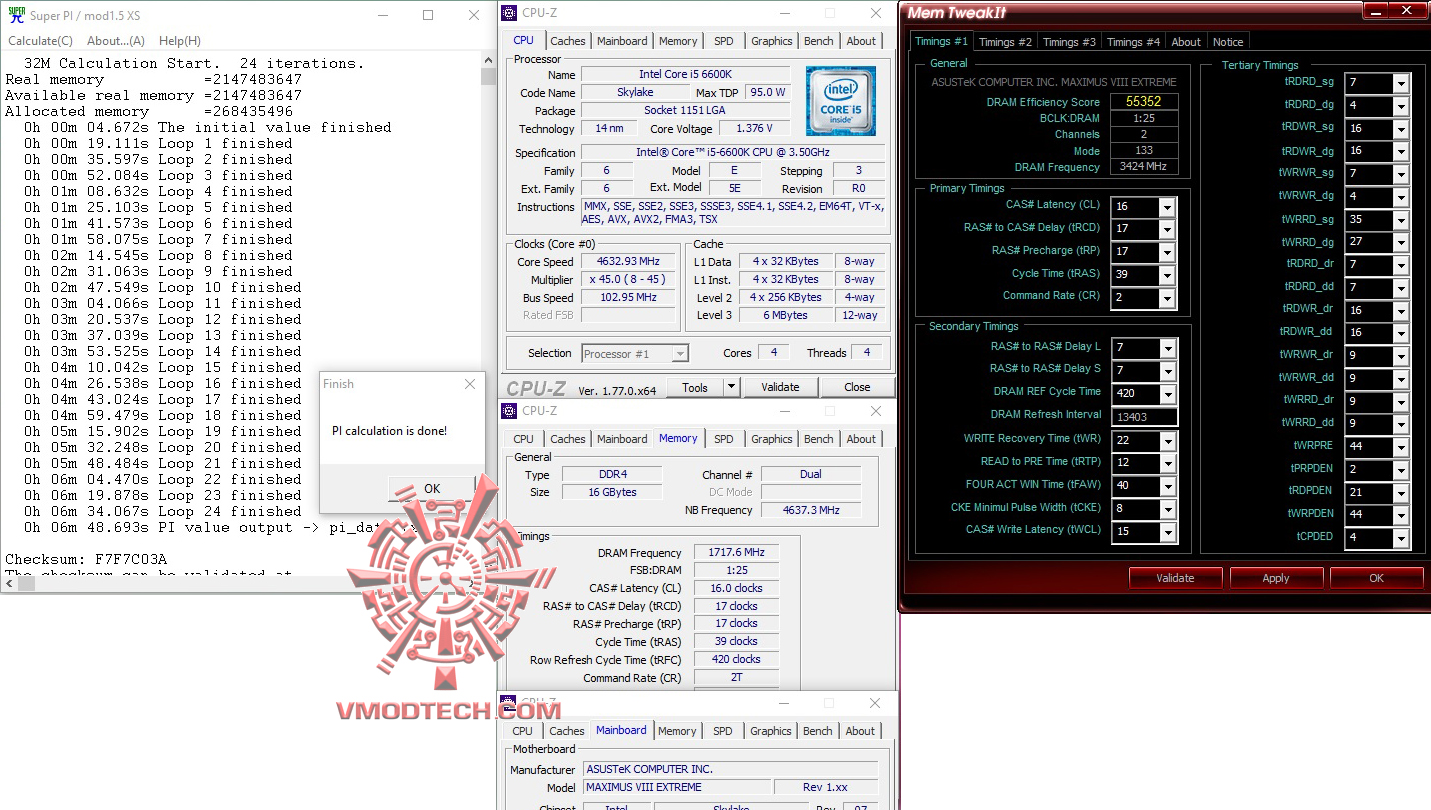Image resolution: width=1431 pixels, height=810 pixels.
Task: Switch to the SPD tab in CPU-Z
Action: click(724, 41)
